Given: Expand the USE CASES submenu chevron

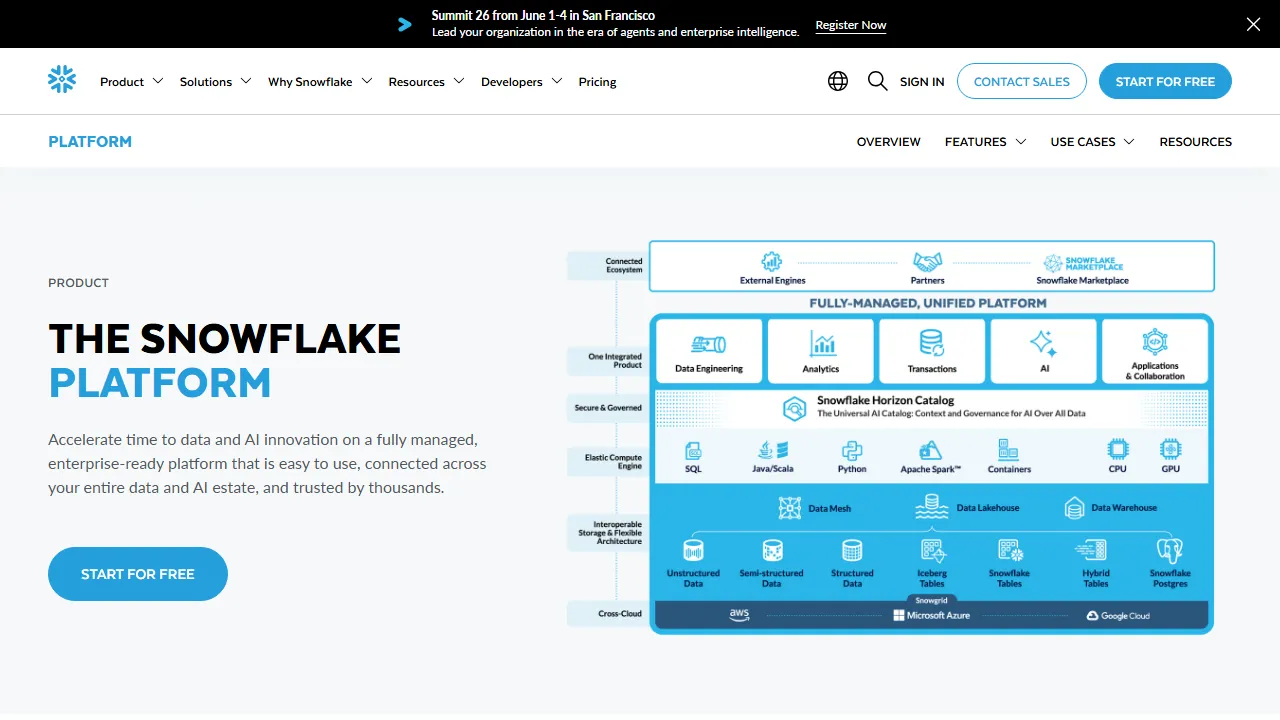Looking at the screenshot, I should pyautogui.click(x=1129, y=142).
